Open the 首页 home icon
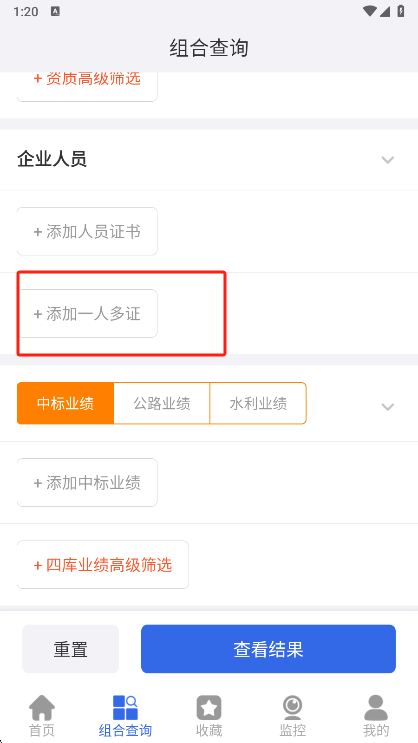 (42, 708)
